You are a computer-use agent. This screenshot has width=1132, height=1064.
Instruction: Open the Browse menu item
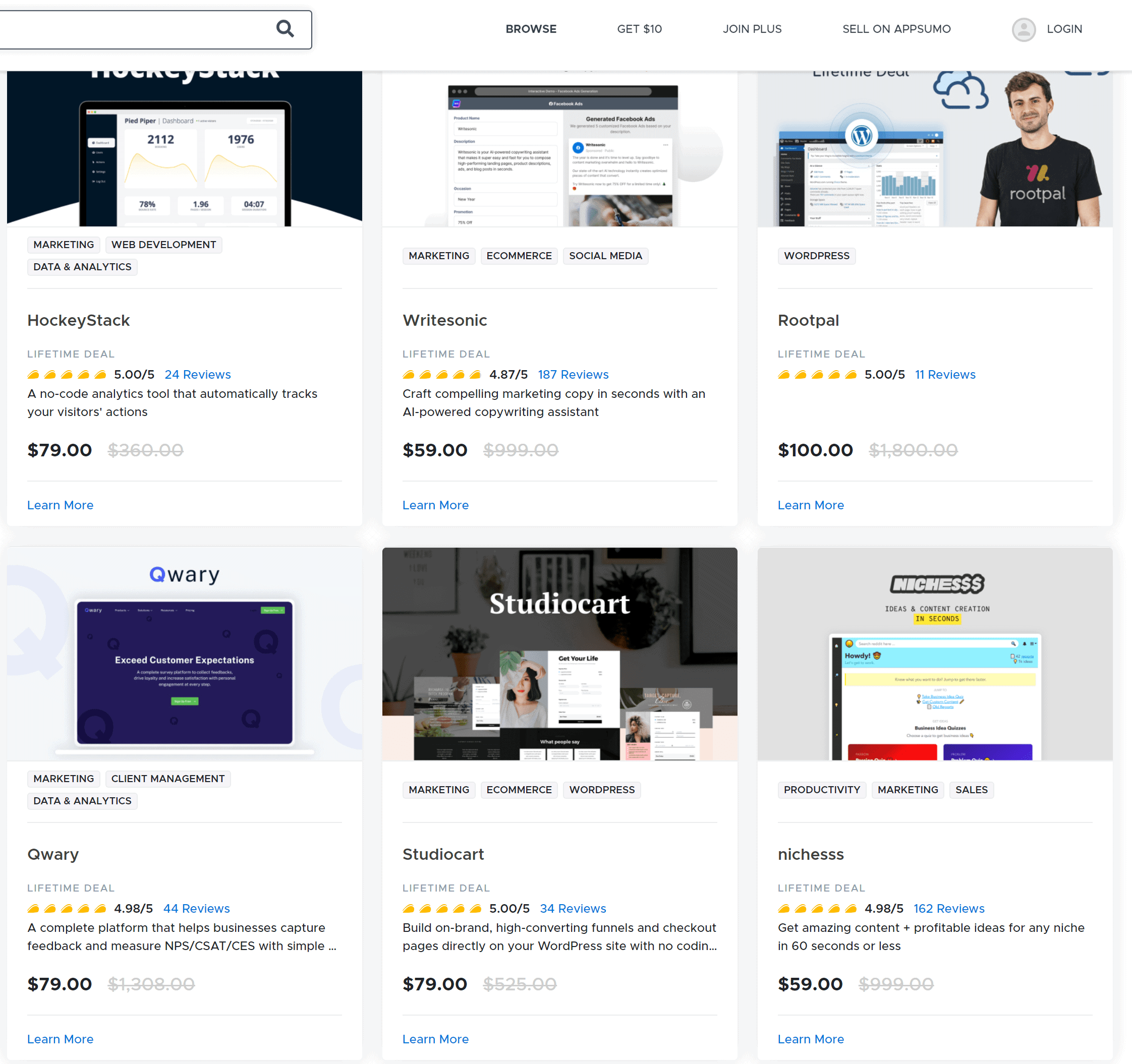[531, 29]
